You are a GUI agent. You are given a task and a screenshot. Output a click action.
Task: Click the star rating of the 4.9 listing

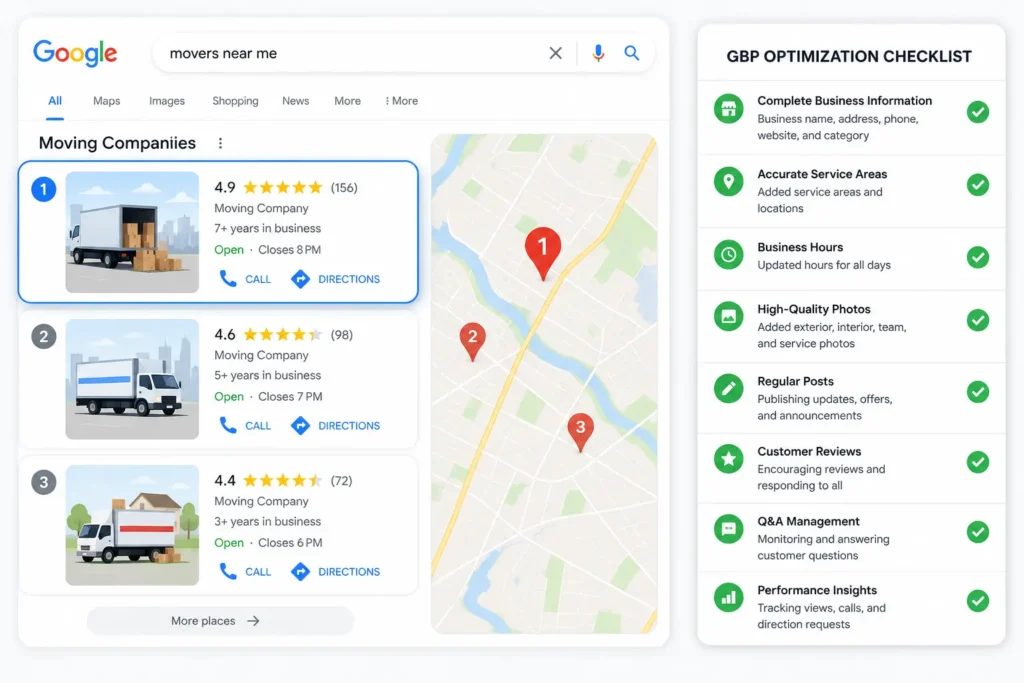click(x=283, y=188)
